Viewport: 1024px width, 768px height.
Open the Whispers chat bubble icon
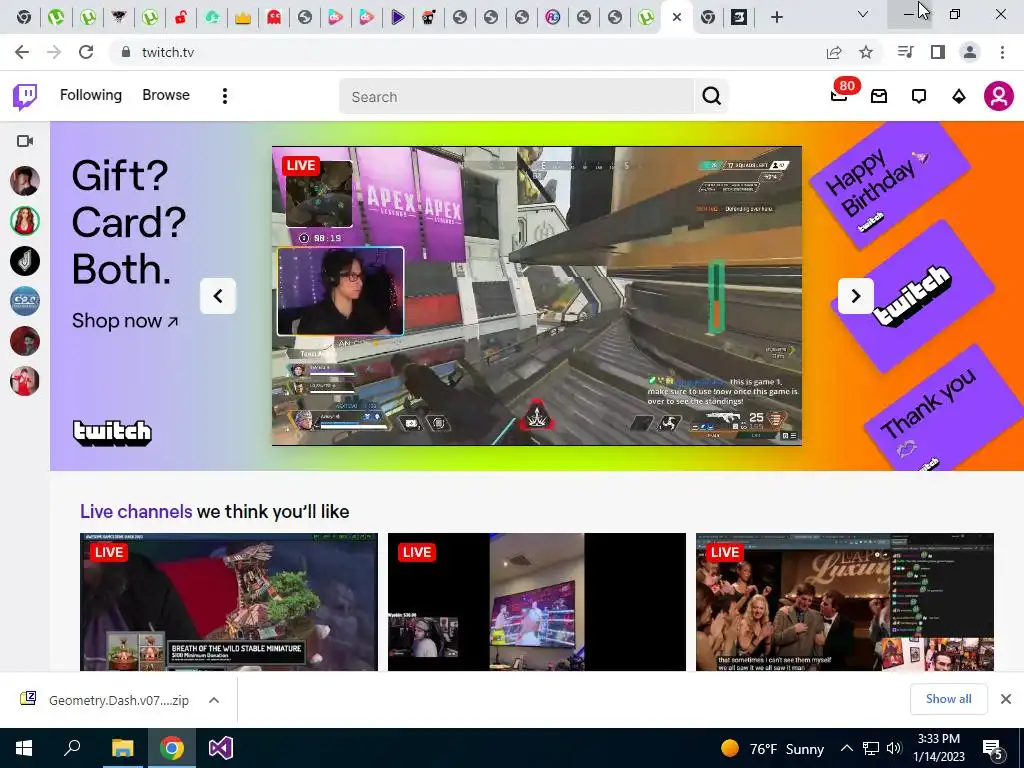click(x=919, y=97)
